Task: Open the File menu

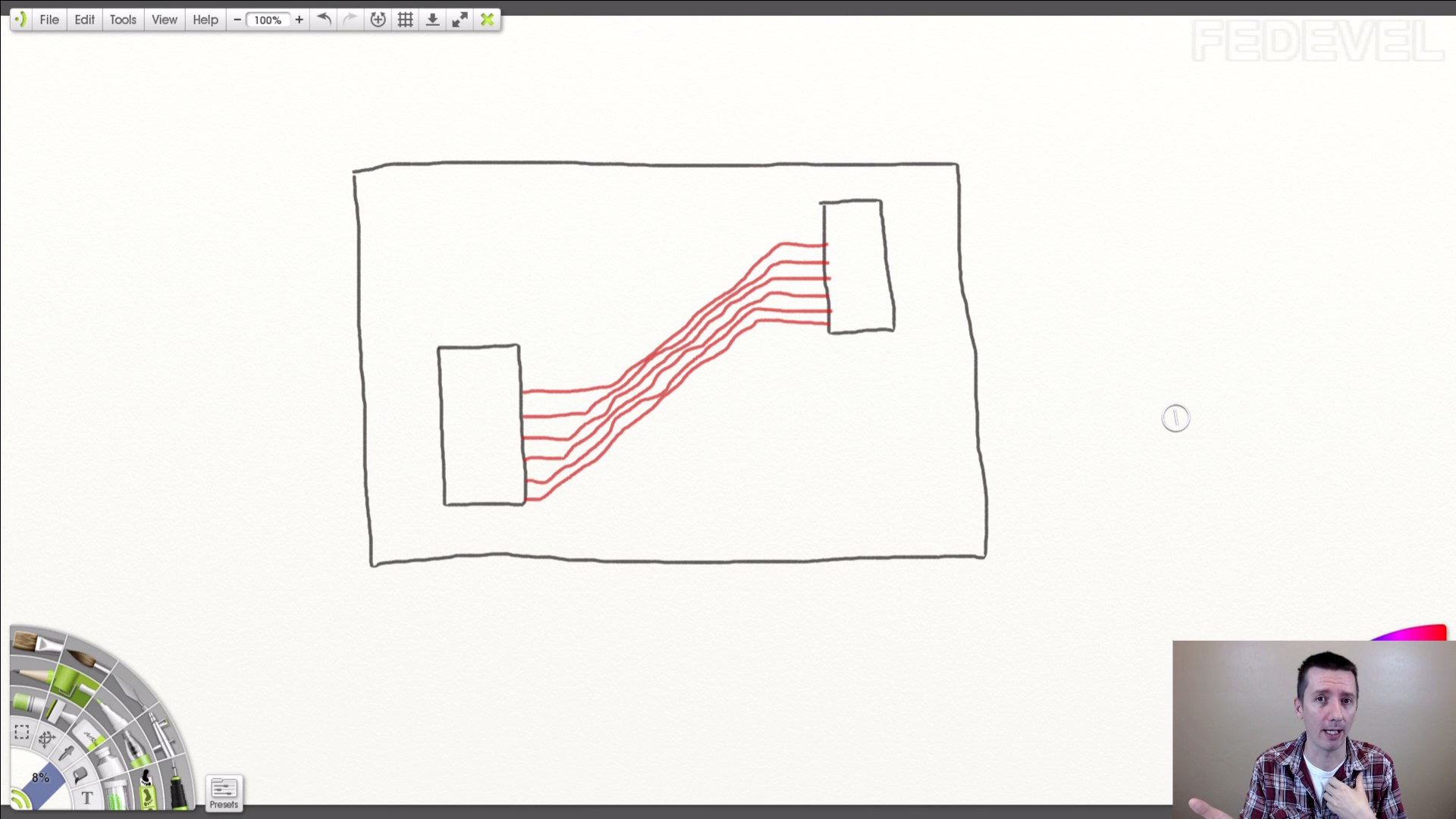Action: coord(49,20)
